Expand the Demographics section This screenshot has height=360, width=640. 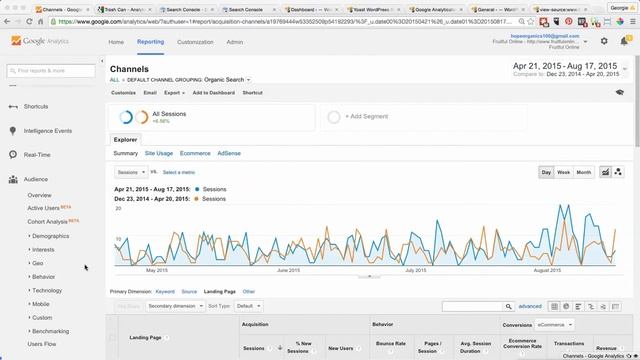point(51,236)
